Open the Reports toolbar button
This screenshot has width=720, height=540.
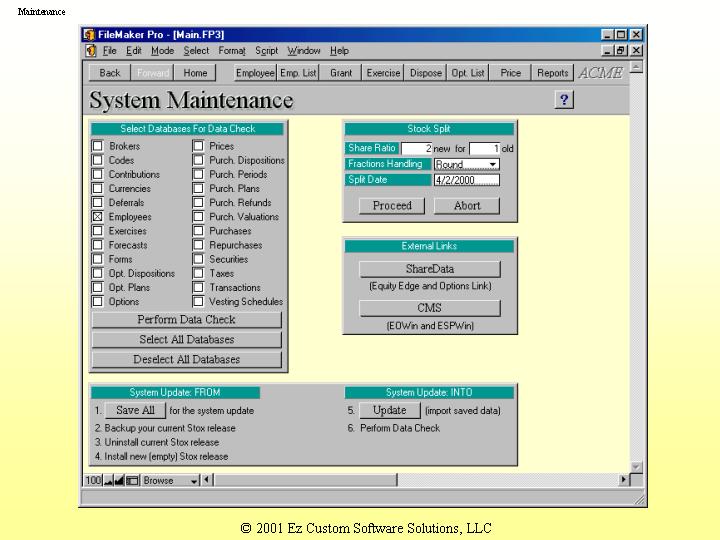(x=552, y=73)
